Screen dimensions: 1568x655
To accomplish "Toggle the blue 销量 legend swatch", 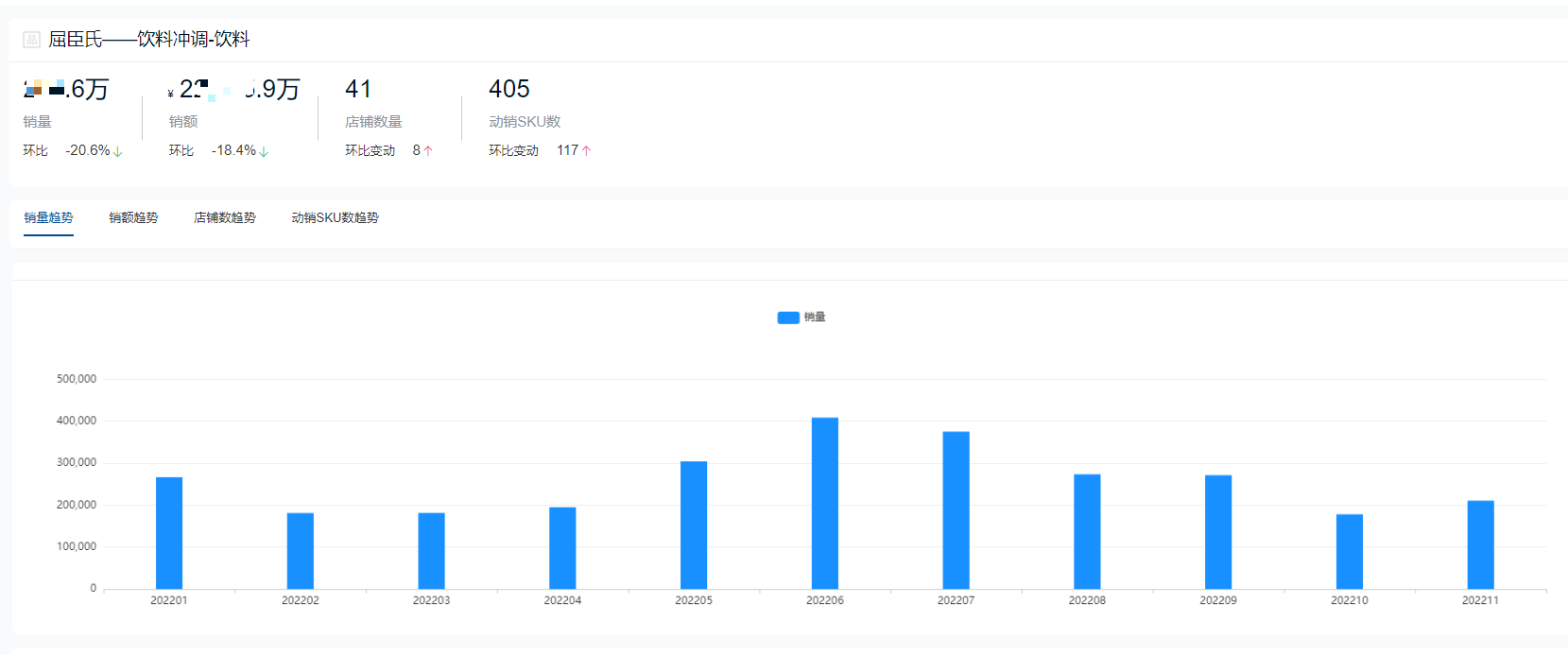I will pos(788,318).
